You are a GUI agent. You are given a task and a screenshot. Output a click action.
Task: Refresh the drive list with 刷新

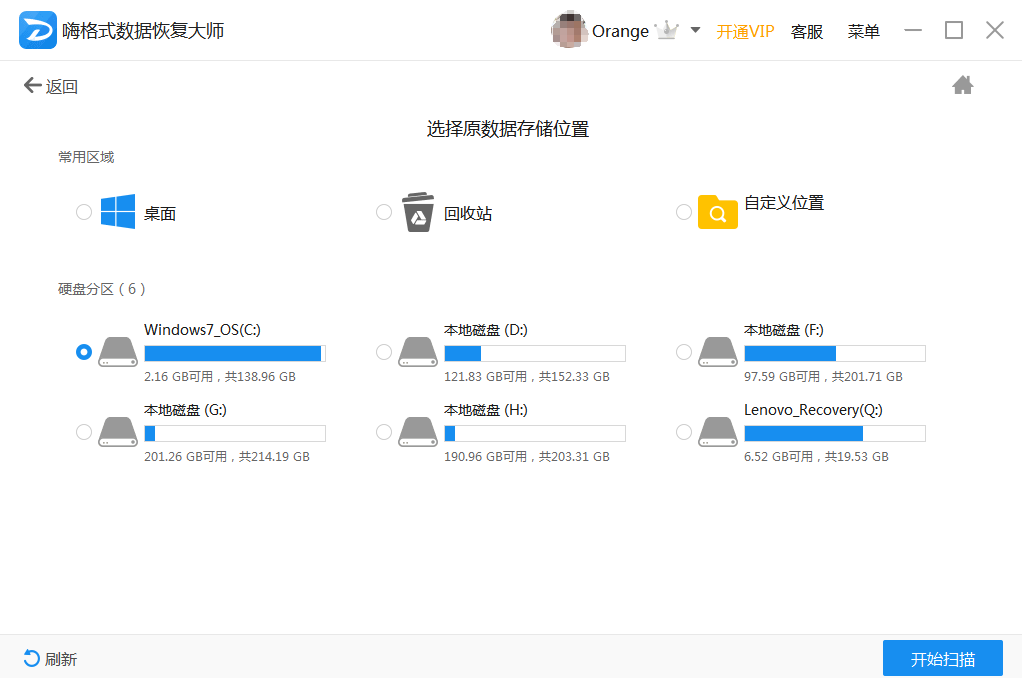50,659
